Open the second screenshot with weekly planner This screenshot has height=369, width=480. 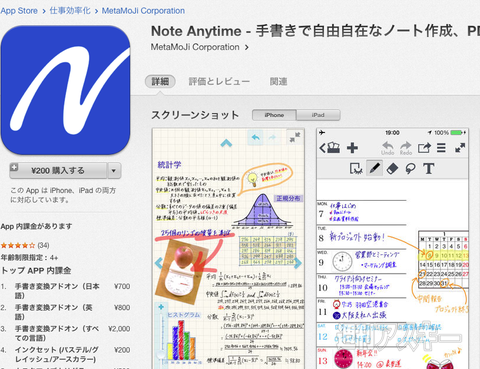tap(392, 248)
